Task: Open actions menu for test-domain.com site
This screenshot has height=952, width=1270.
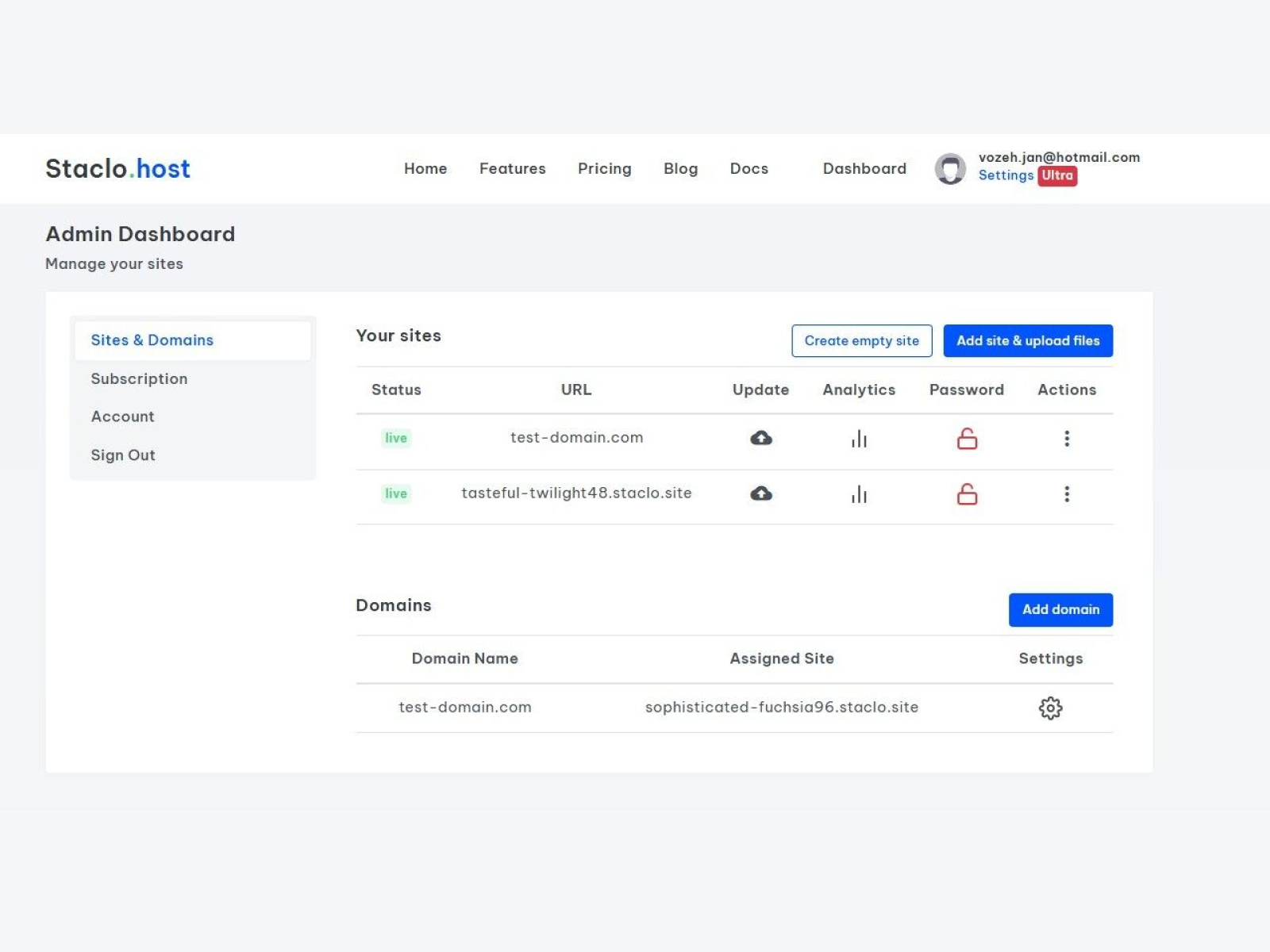Action: point(1067,439)
